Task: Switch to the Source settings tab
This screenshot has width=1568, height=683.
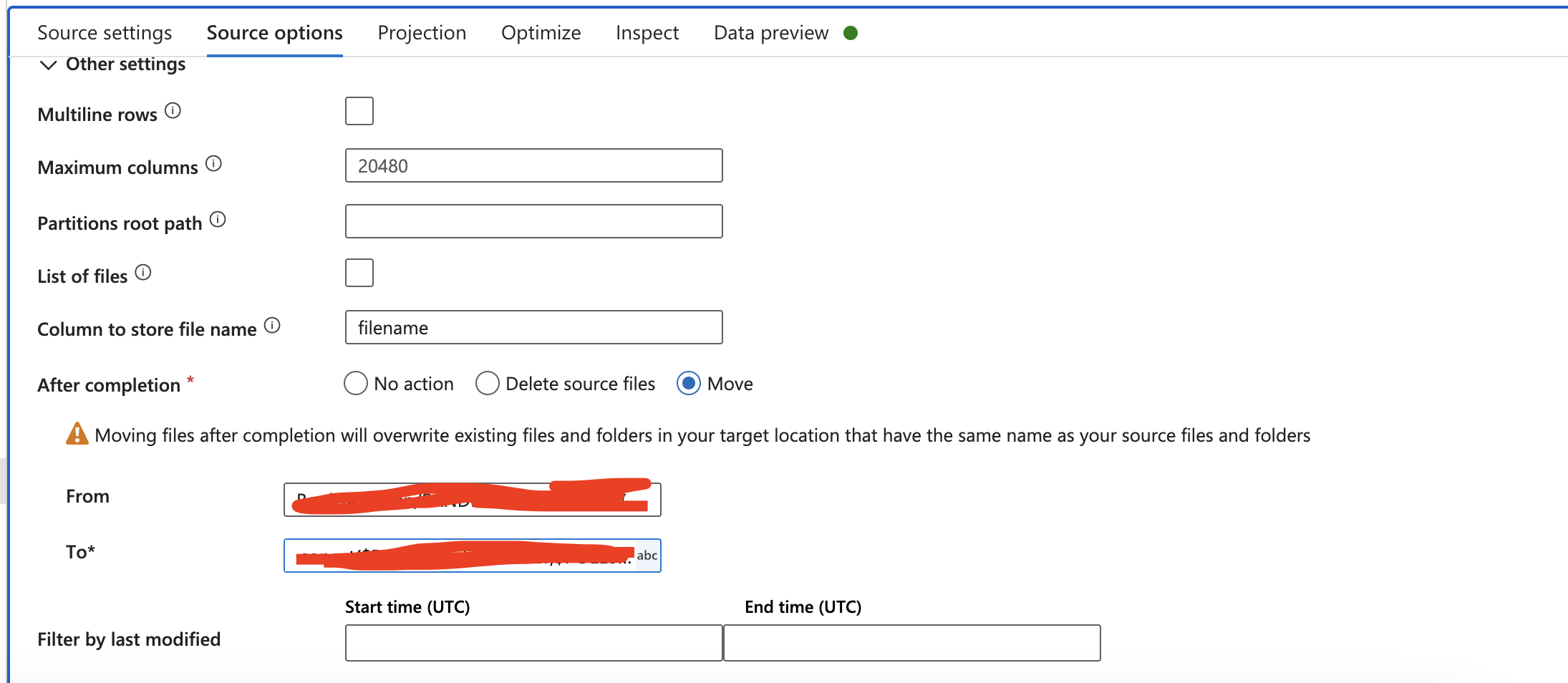Action: pyautogui.click(x=105, y=33)
